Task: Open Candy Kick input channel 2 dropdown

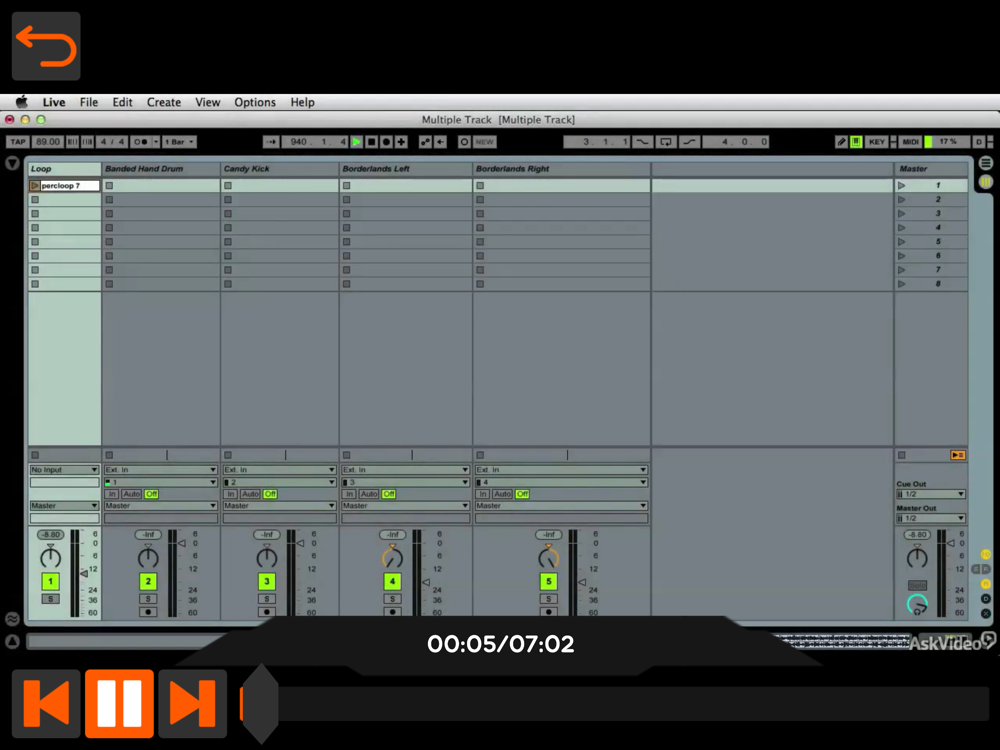Action: pos(279,482)
